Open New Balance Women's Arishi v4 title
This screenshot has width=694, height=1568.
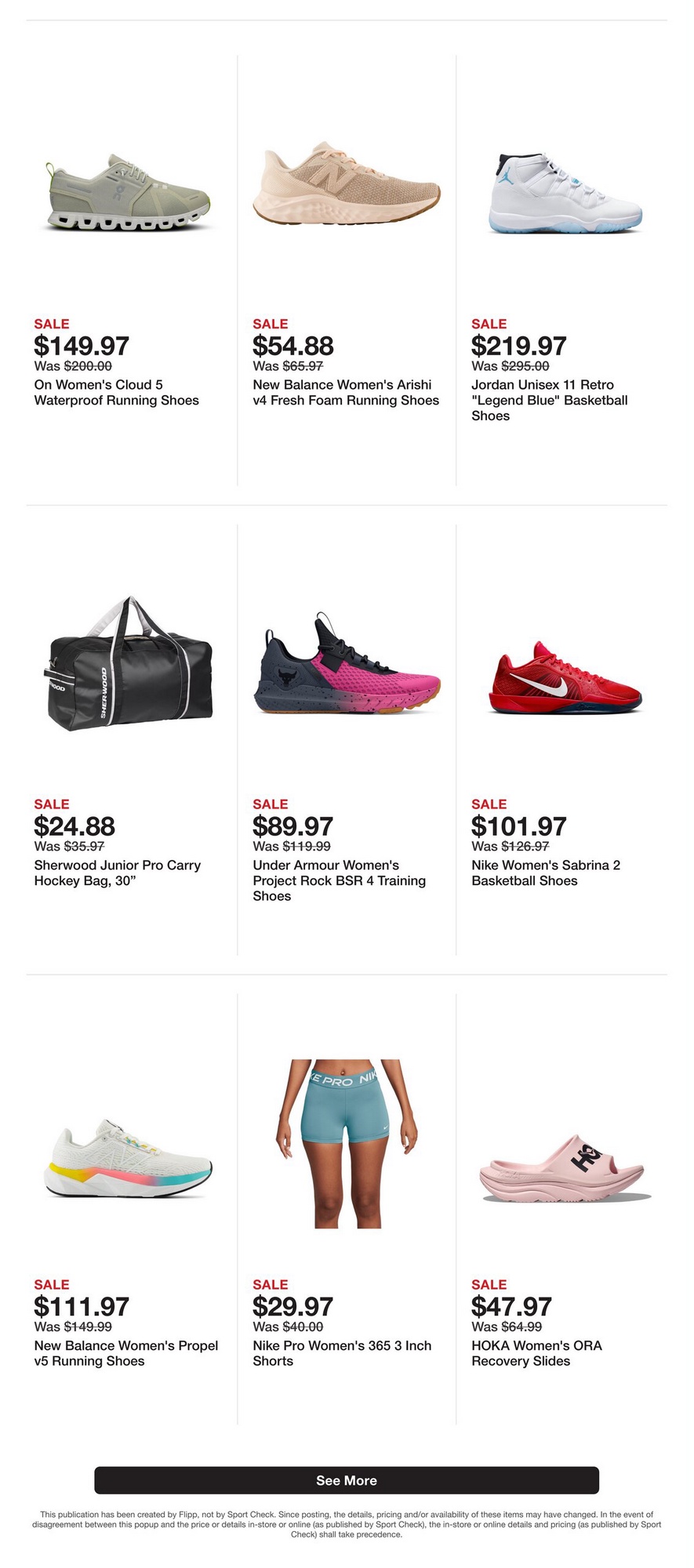click(x=346, y=393)
